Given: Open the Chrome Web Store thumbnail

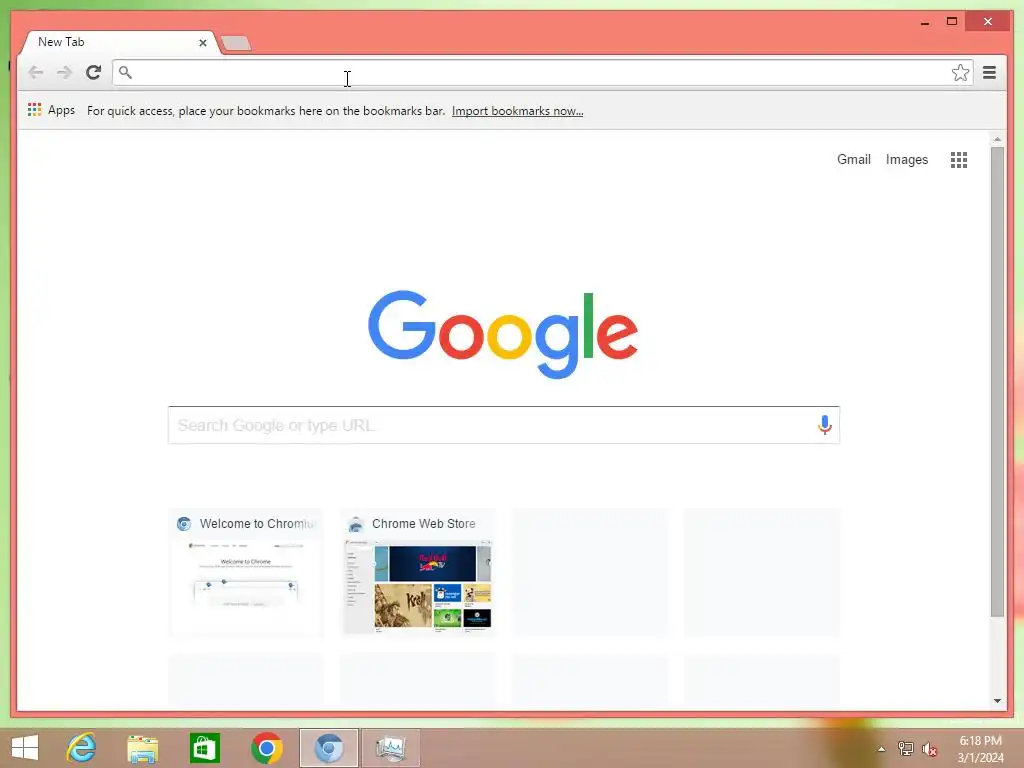Looking at the screenshot, I should coord(418,572).
